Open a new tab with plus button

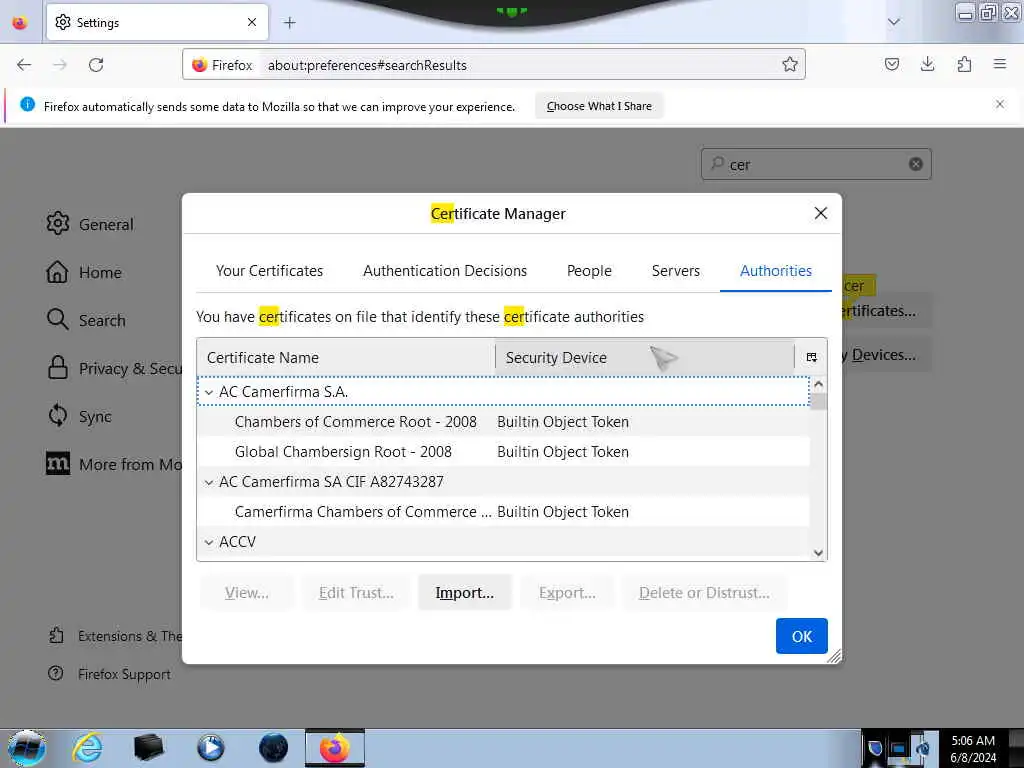coord(289,23)
